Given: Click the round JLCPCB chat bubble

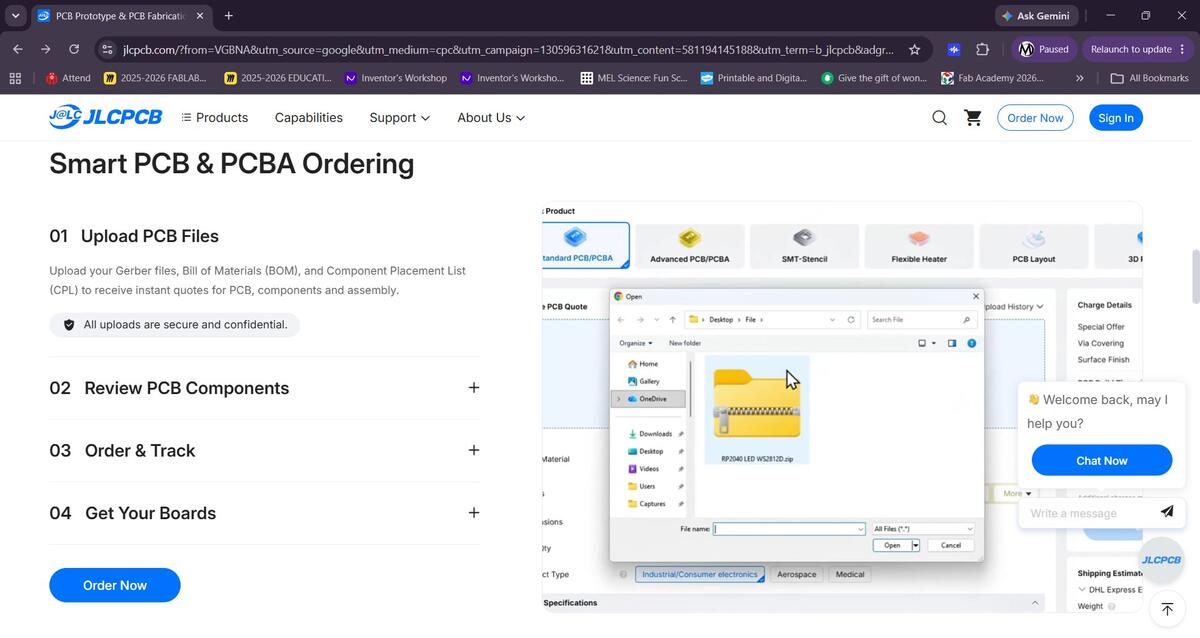Looking at the screenshot, I should (x=1161, y=560).
